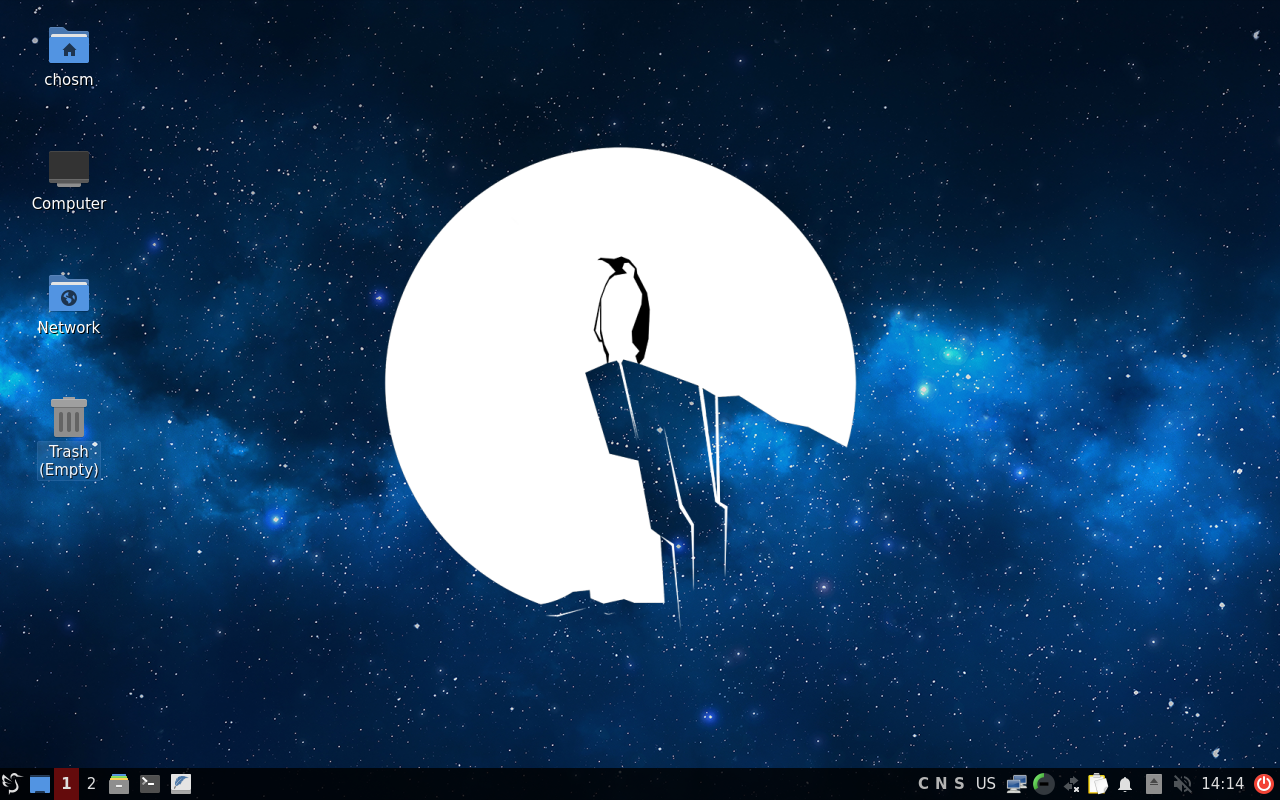Open the Computer desktop icon
This screenshot has width=1280, height=800.
tap(68, 180)
